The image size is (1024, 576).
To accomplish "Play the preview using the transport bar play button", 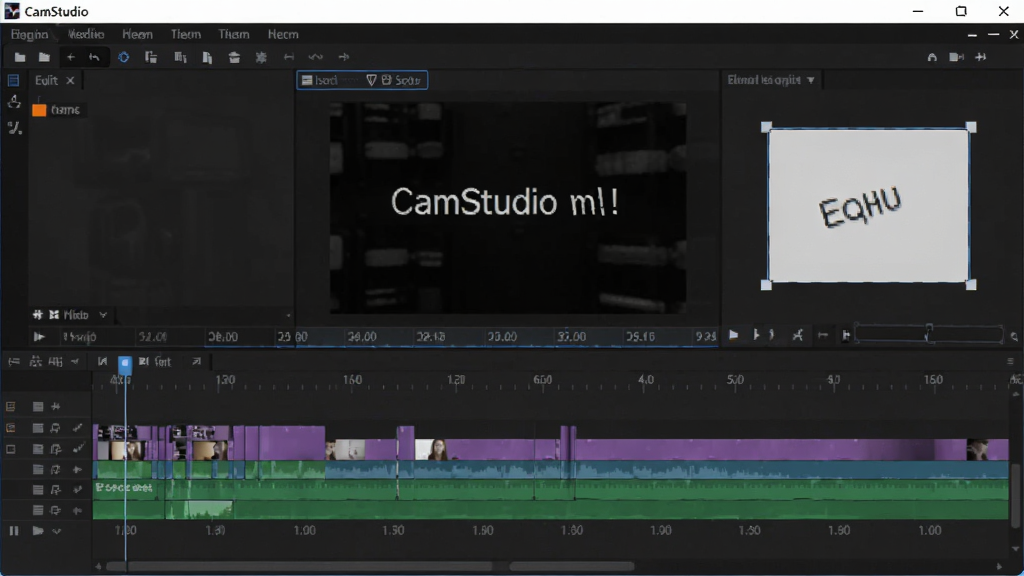I will [x=39, y=337].
